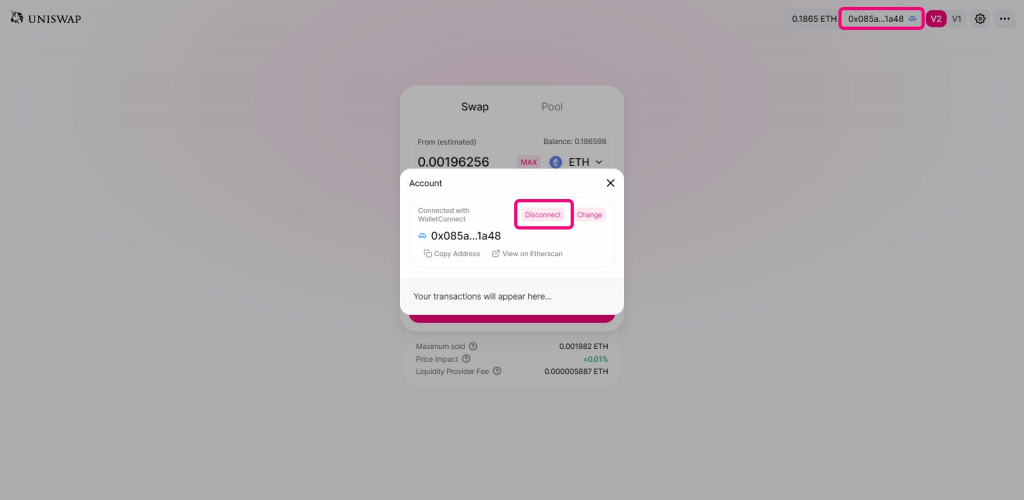This screenshot has height=500, width=1024.
Task: Click the Copy Address icon
Action: click(x=427, y=253)
